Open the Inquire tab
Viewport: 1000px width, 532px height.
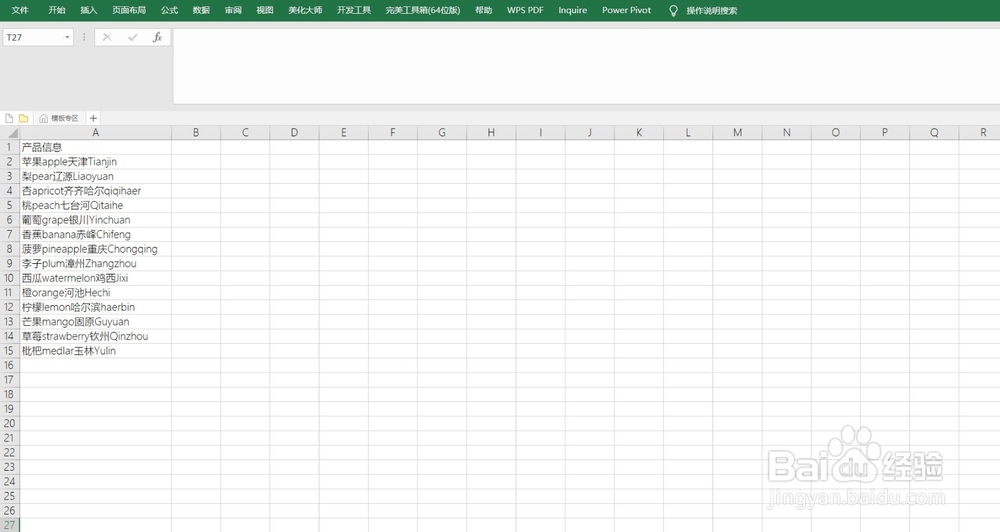(x=573, y=10)
